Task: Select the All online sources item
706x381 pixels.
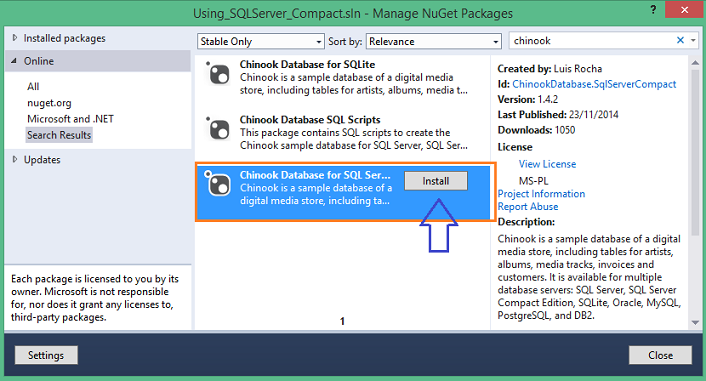Action: 33,86
